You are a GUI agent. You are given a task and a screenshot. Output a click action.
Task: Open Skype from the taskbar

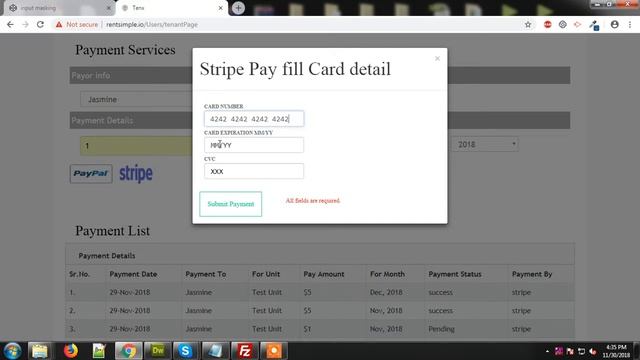[x=185, y=351]
